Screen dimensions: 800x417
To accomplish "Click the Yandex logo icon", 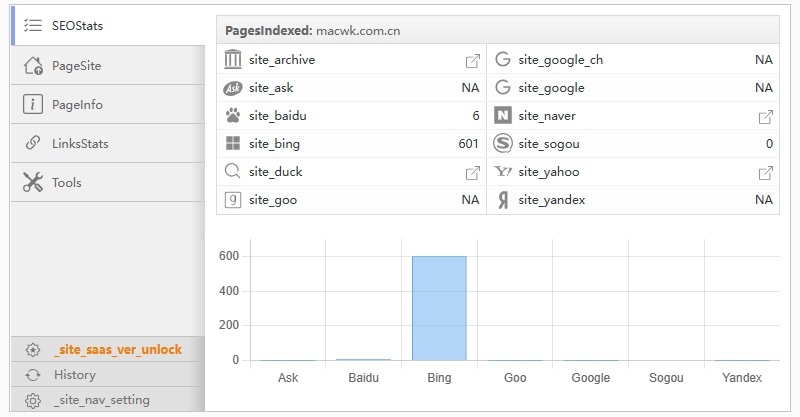I will point(502,200).
